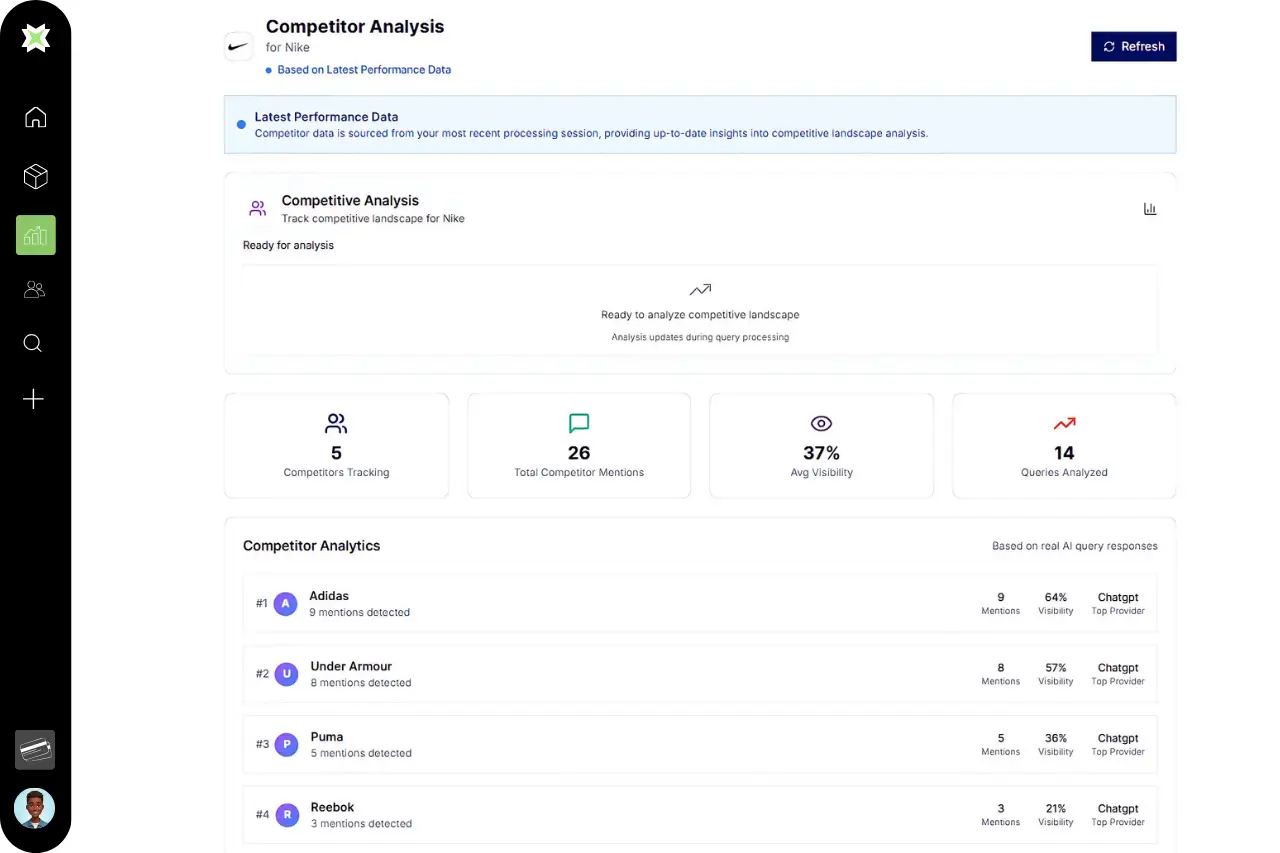Click the home icon in sidebar
Image resolution: width=1280 pixels, height=853 pixels.
35,117
